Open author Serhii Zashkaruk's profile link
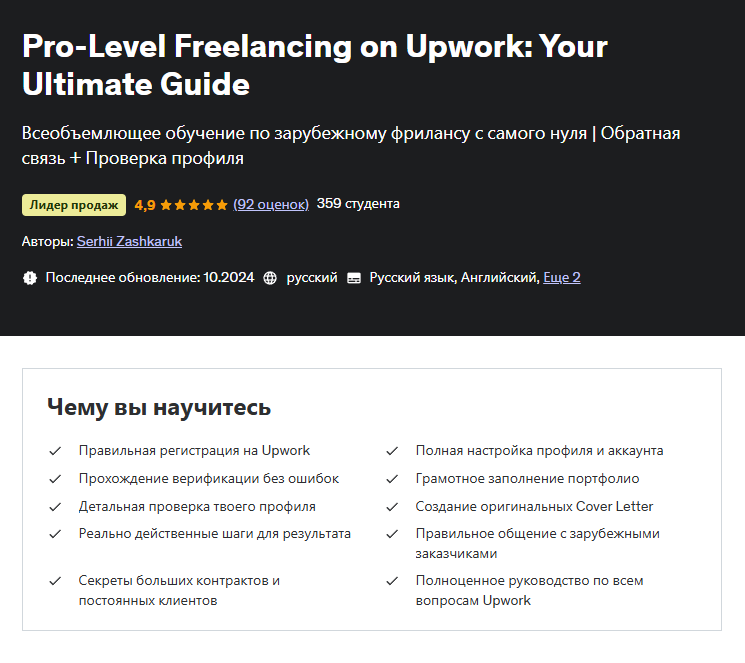745x663 pixels. click(129, 241)
